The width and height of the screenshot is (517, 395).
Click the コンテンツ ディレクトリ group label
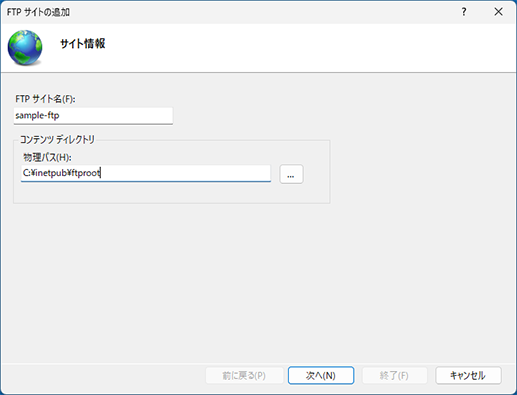pos(57,139)
